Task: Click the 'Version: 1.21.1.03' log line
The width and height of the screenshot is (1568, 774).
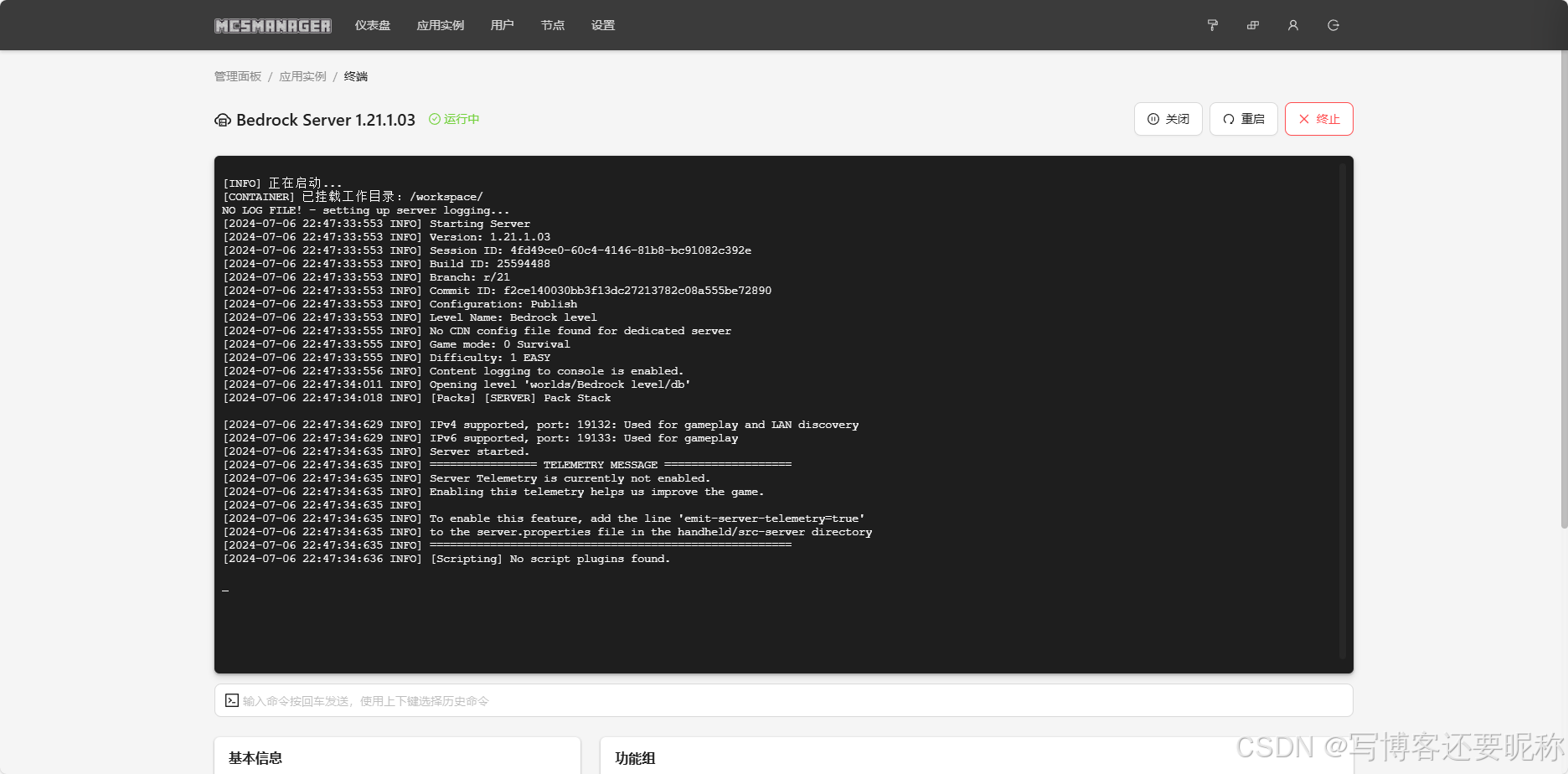Action: pos(386,237)
